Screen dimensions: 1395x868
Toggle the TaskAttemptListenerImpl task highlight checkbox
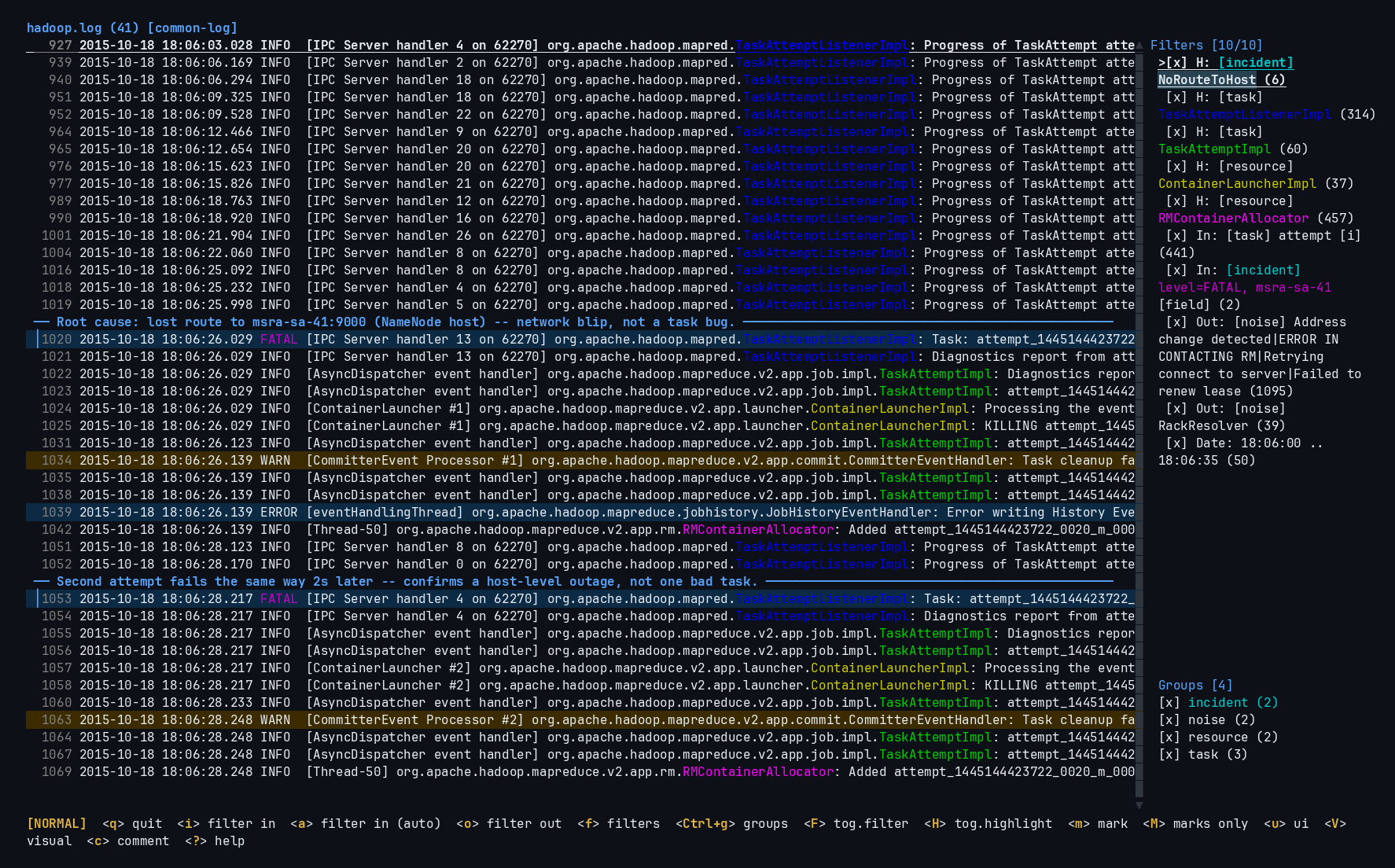coord(1176,97)
